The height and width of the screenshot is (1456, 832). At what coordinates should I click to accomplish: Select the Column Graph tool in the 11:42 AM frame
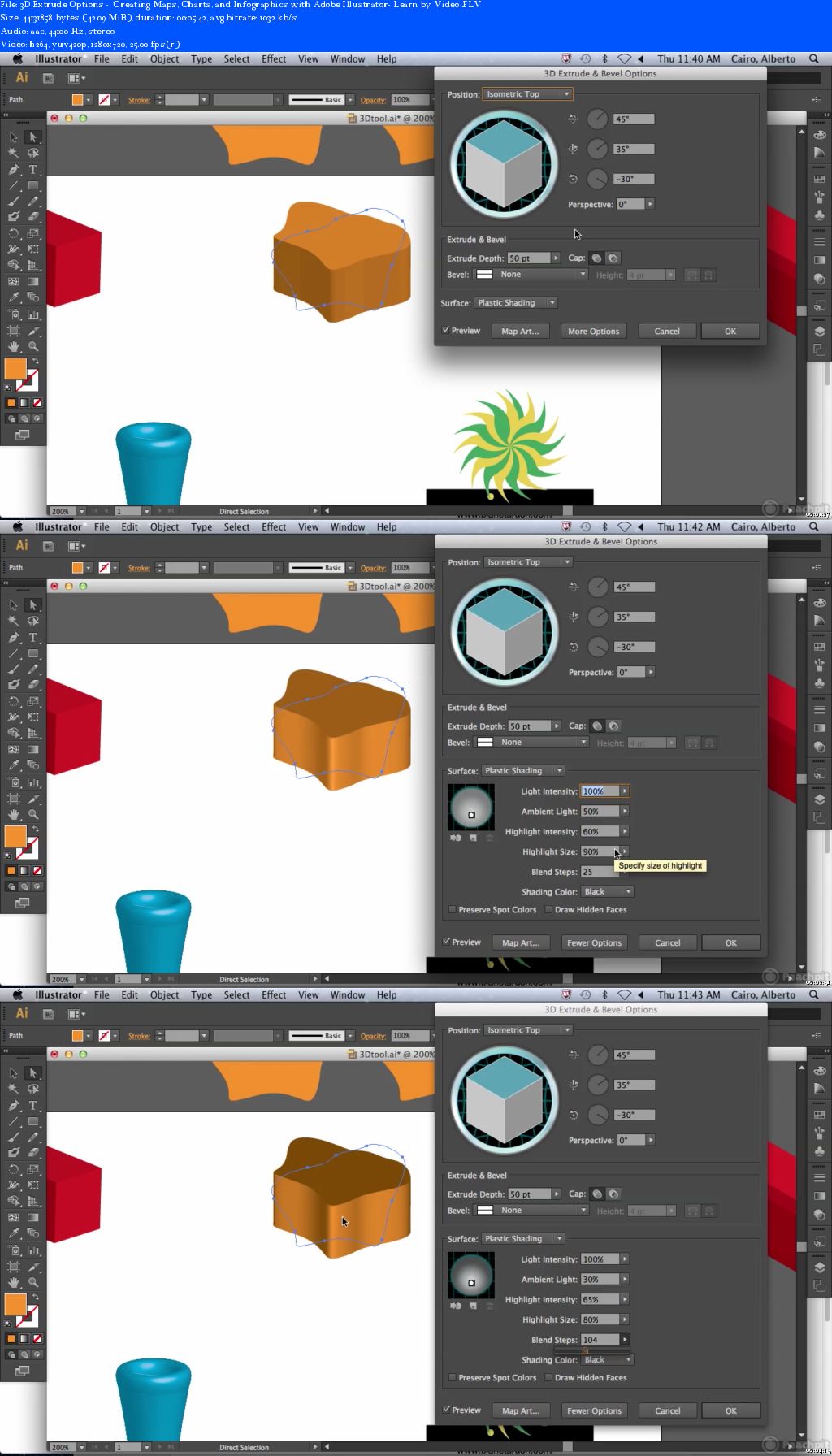point(33,782)
